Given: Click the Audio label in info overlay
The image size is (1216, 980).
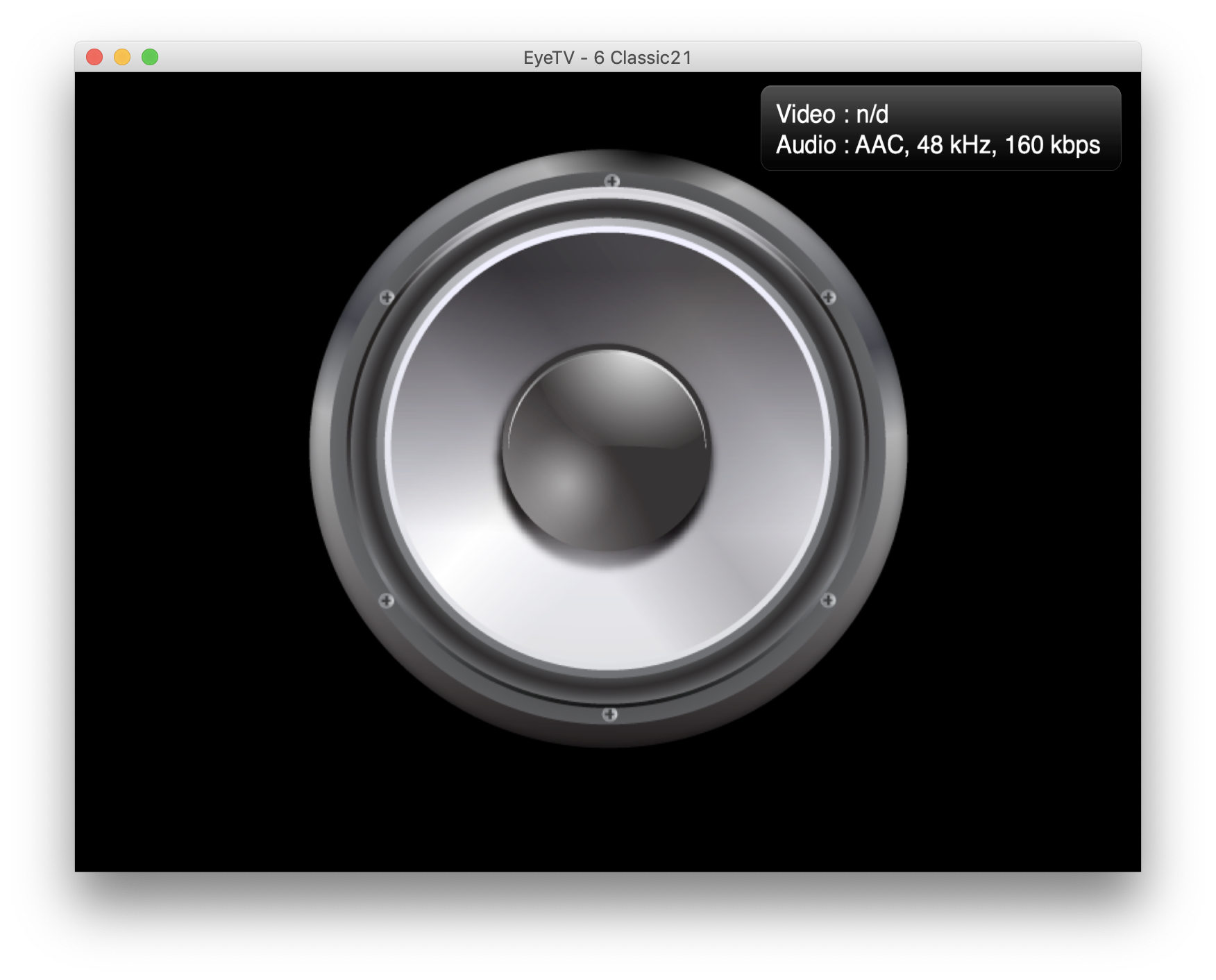Looking at the screenshot, I should [x=805, y=145].
